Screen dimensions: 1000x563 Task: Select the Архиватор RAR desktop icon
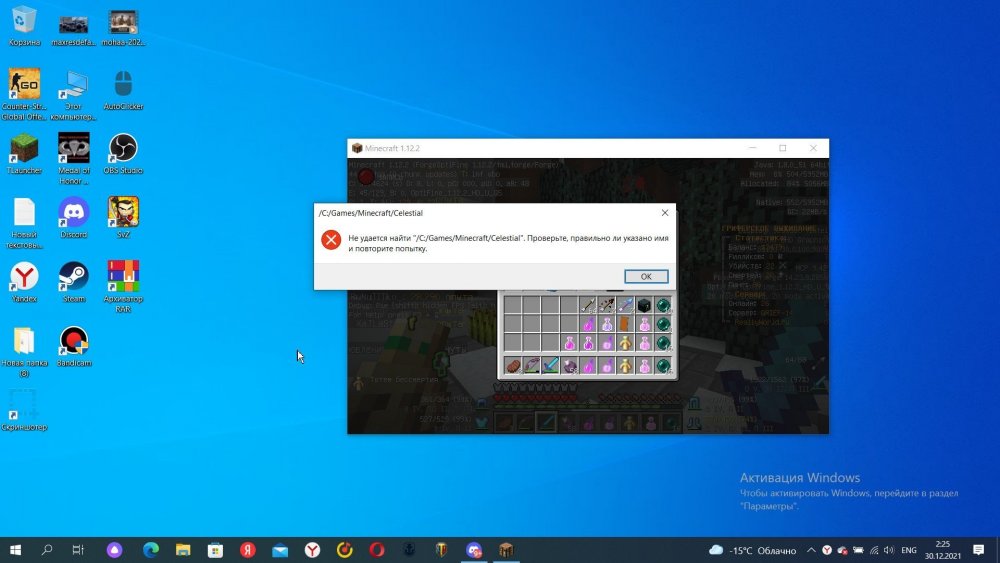tap(123, 286)
